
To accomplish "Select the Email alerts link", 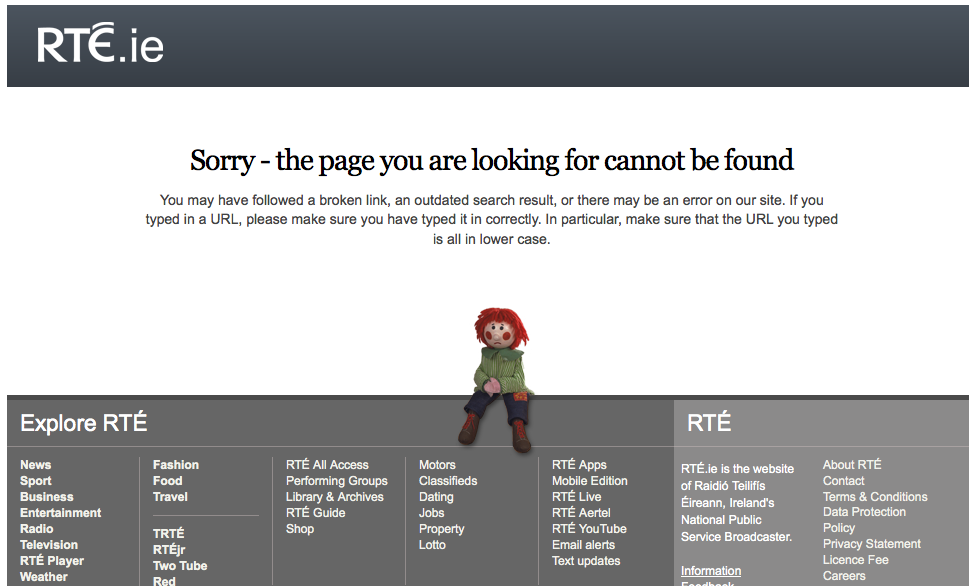I will [583, 545].
